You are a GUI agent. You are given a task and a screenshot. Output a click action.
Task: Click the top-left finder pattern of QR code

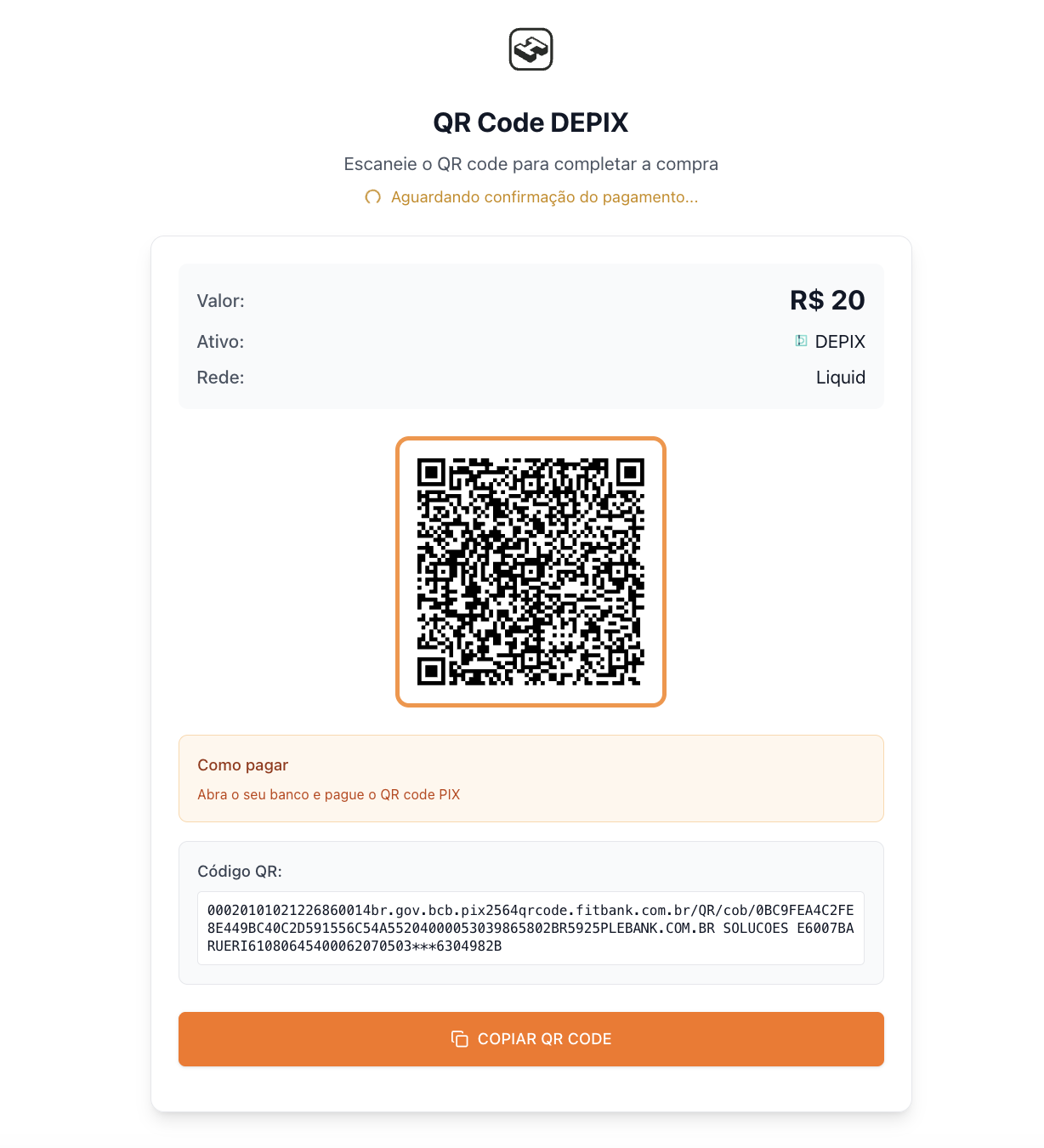pos(432,472)
